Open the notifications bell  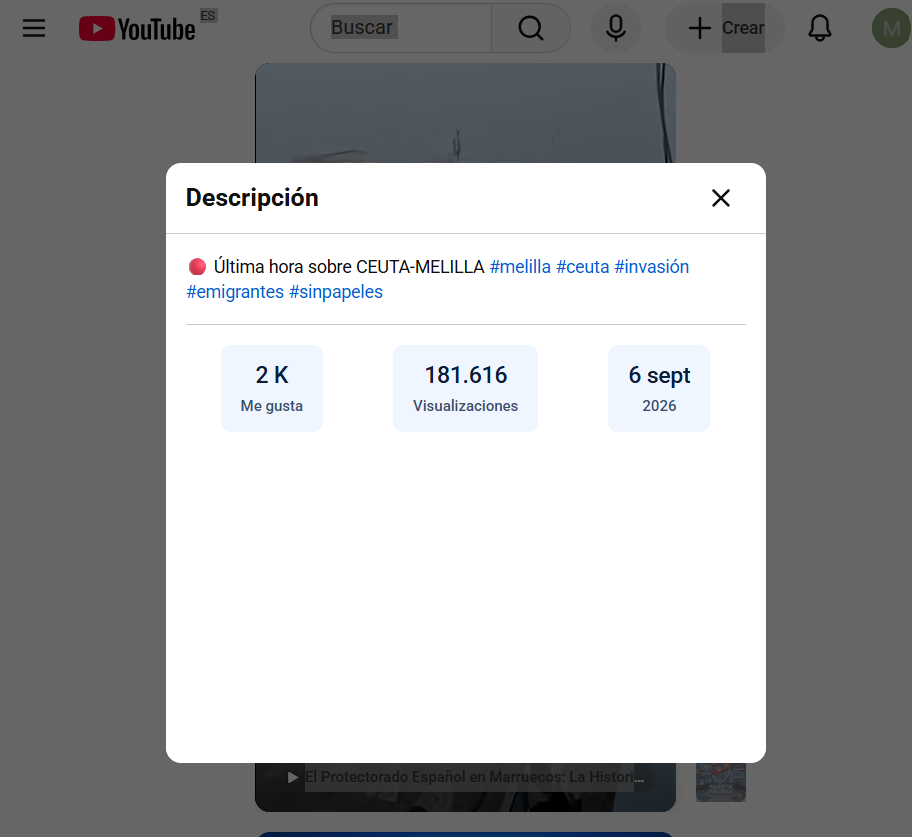tap(820, 28)
